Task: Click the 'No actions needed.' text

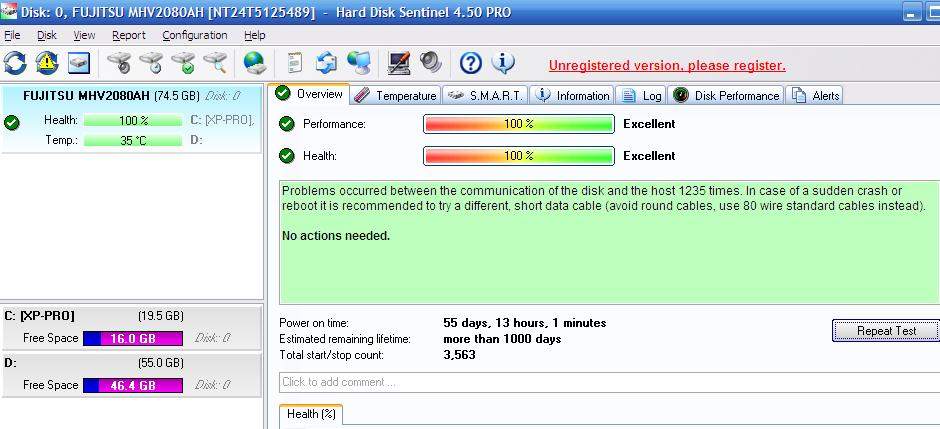Action: click(x=336, y=236)
